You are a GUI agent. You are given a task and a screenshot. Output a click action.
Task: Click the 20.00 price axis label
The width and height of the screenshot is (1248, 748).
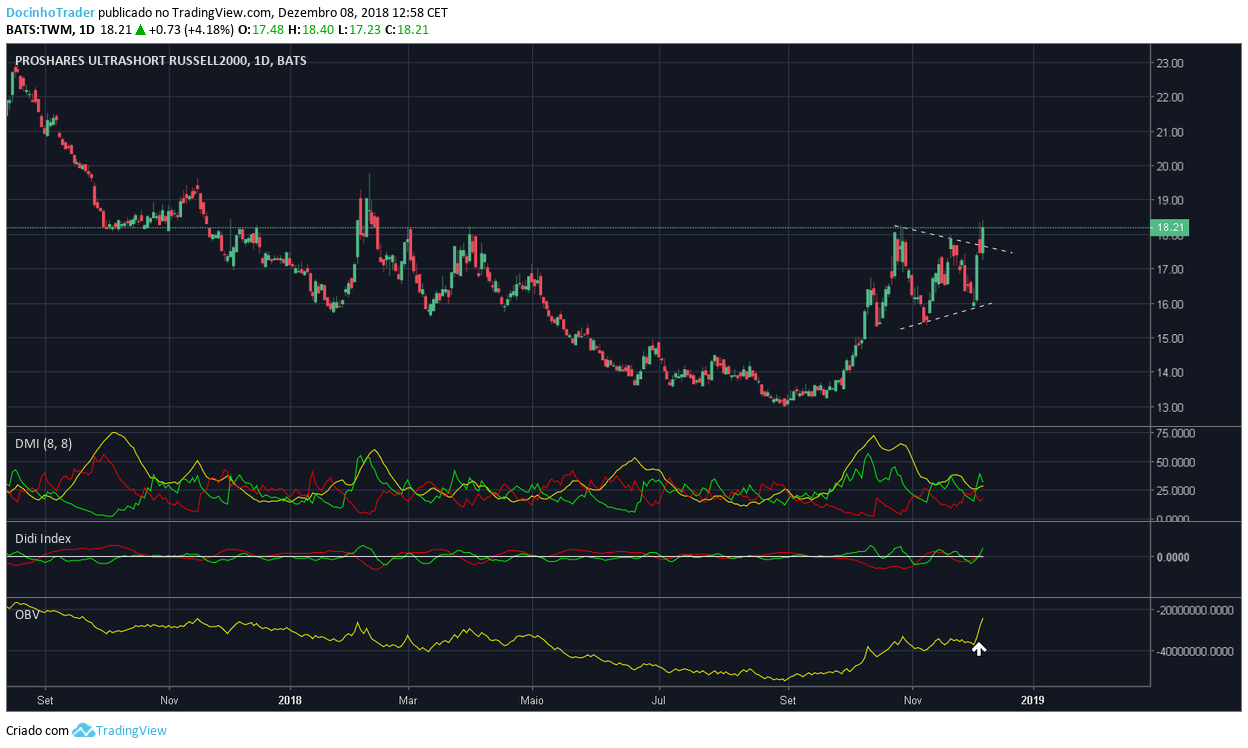pyautogui.click(x=1170, y=166)
